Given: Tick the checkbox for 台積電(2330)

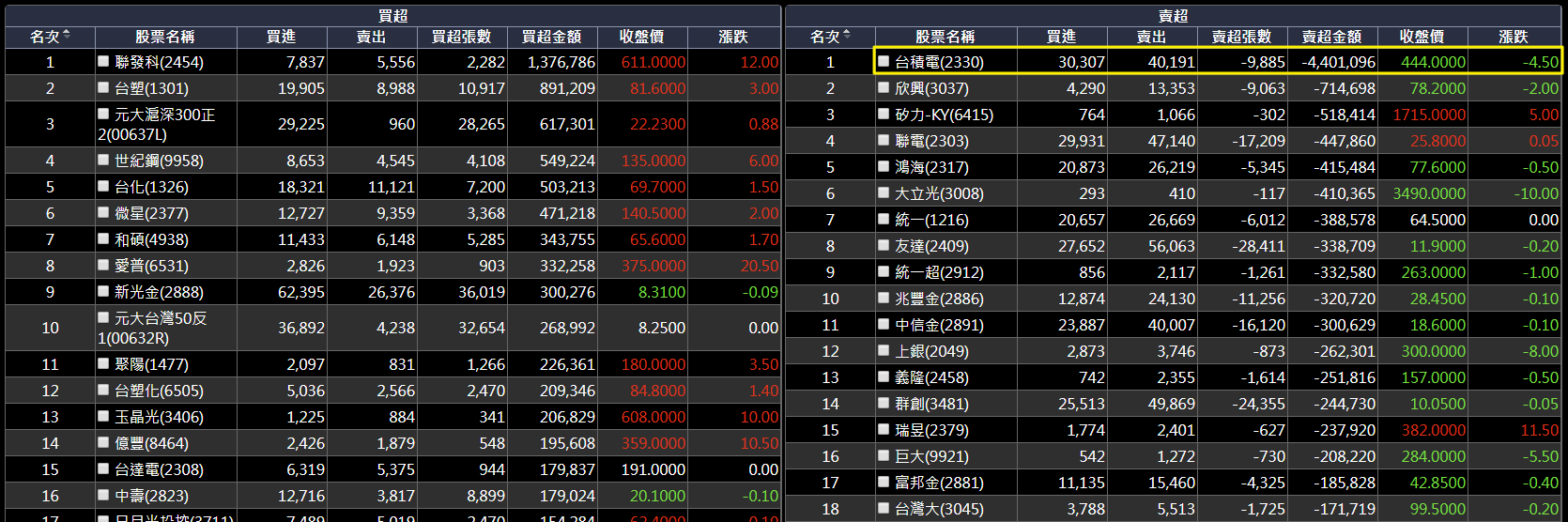Looking at the screenshot, I should pos(884,61).
